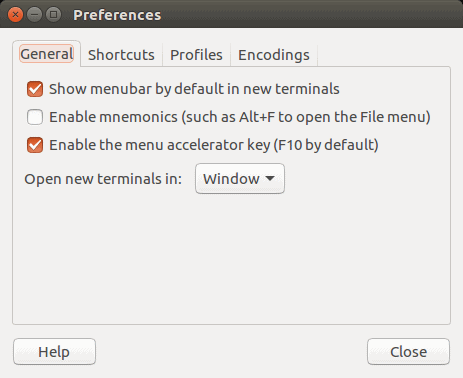Disable the menu accelerator key checkbox
The width and height of the screenshot is (463, 378).
point(35,145)
